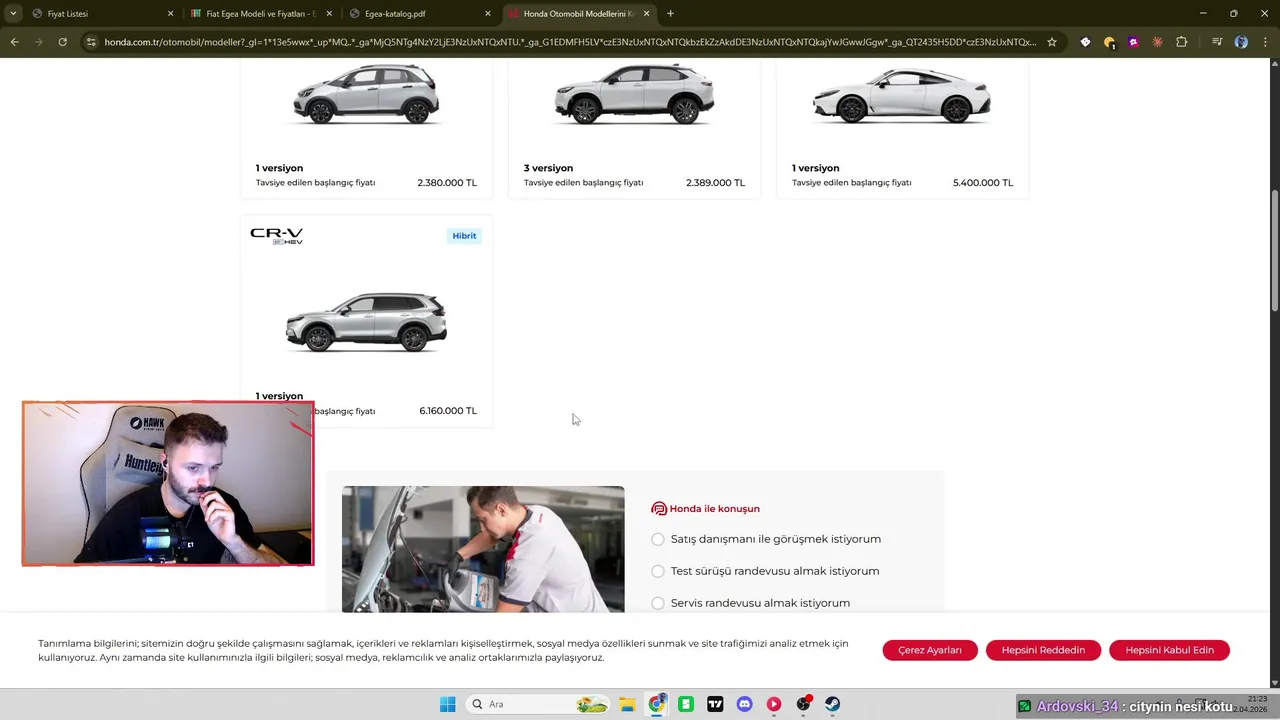Viewport: 1280px width, 720px height.
Task: Open the Chrome profile avatar
Action: click(1241, 42)
